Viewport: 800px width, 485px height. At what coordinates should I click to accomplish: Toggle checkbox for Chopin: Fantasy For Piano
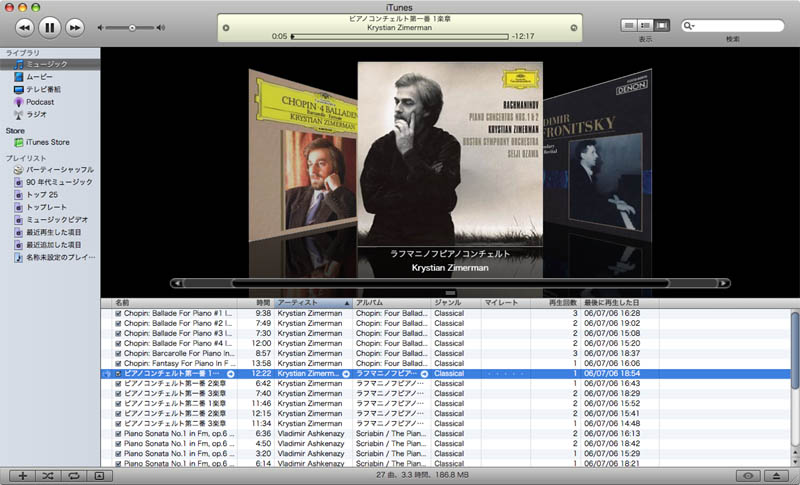coord(119,363)
